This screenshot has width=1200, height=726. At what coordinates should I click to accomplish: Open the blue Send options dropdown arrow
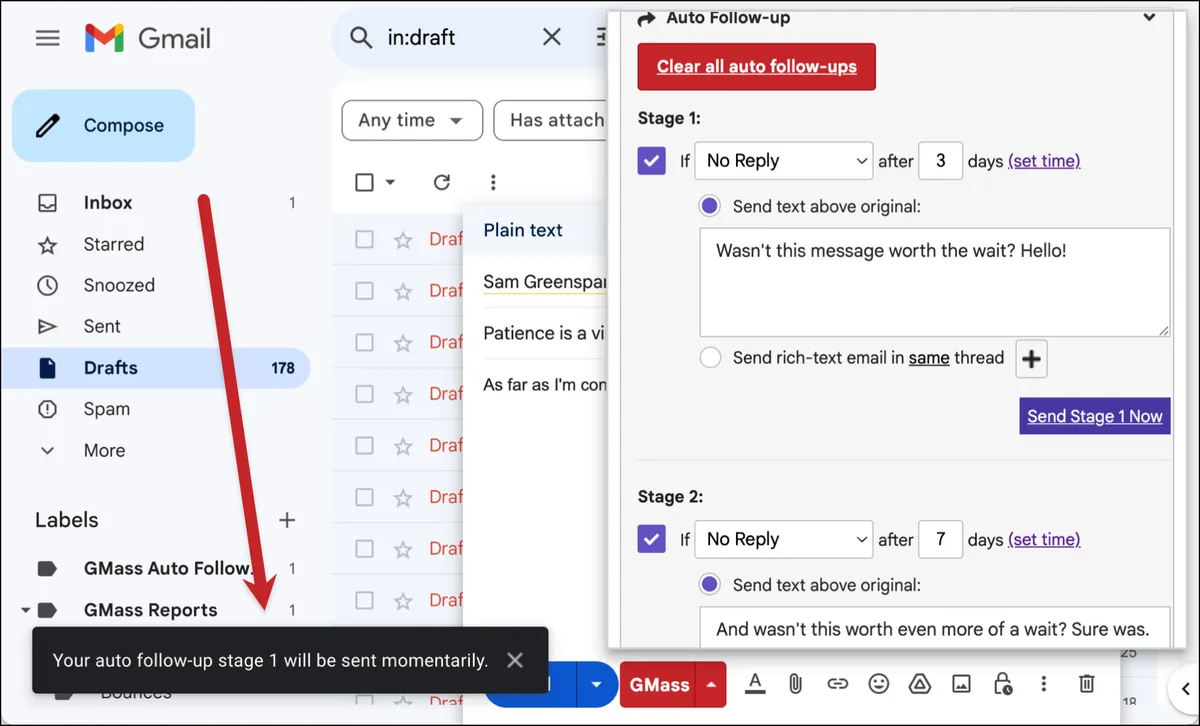[x=597, y=685]
